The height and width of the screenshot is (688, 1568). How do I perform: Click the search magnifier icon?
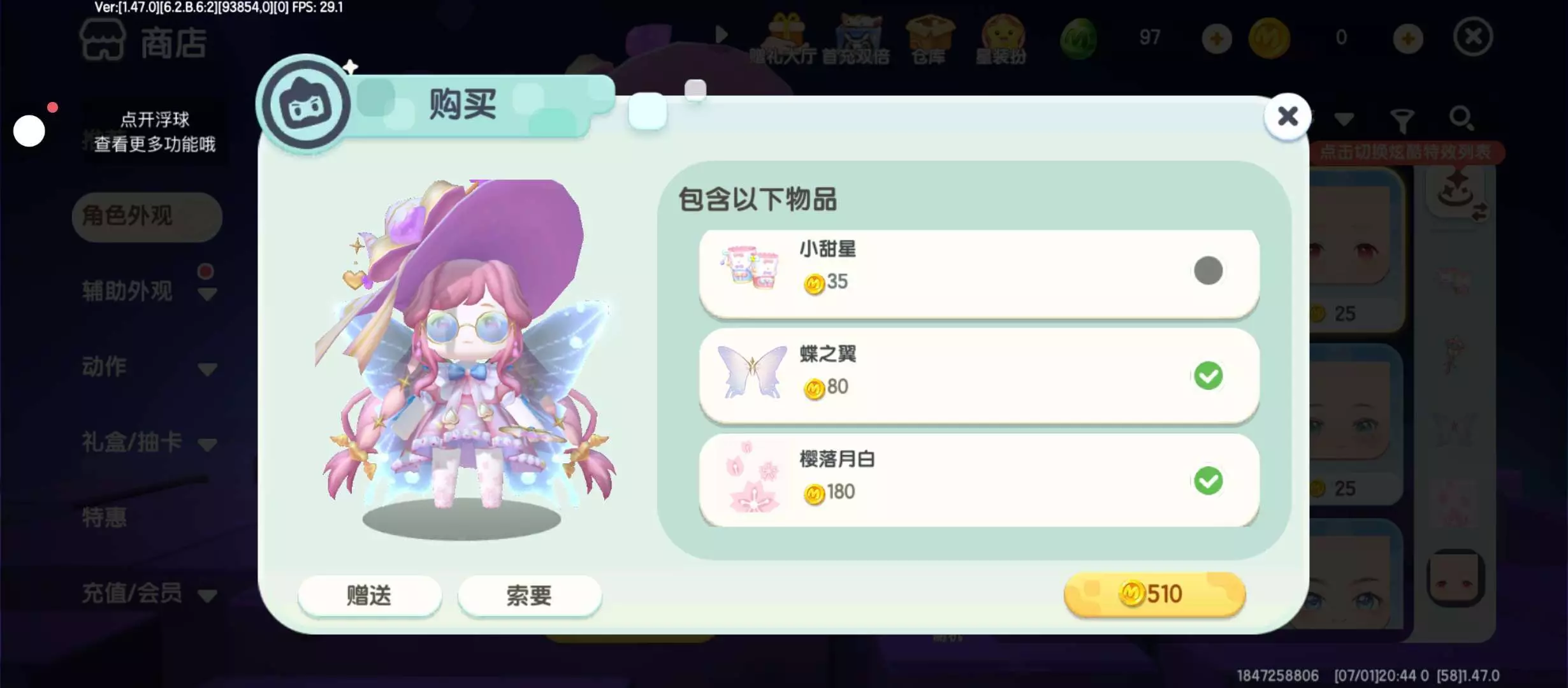(x=1461, y=118)
